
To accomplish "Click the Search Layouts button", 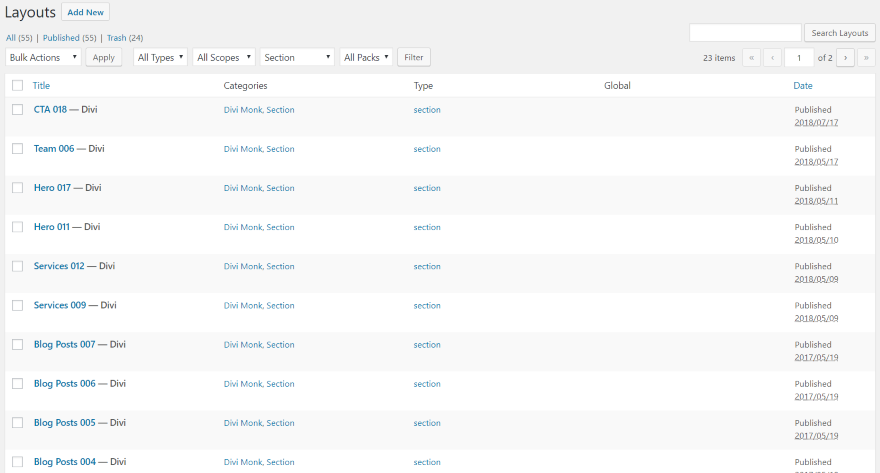I will (x=839, y=33).
